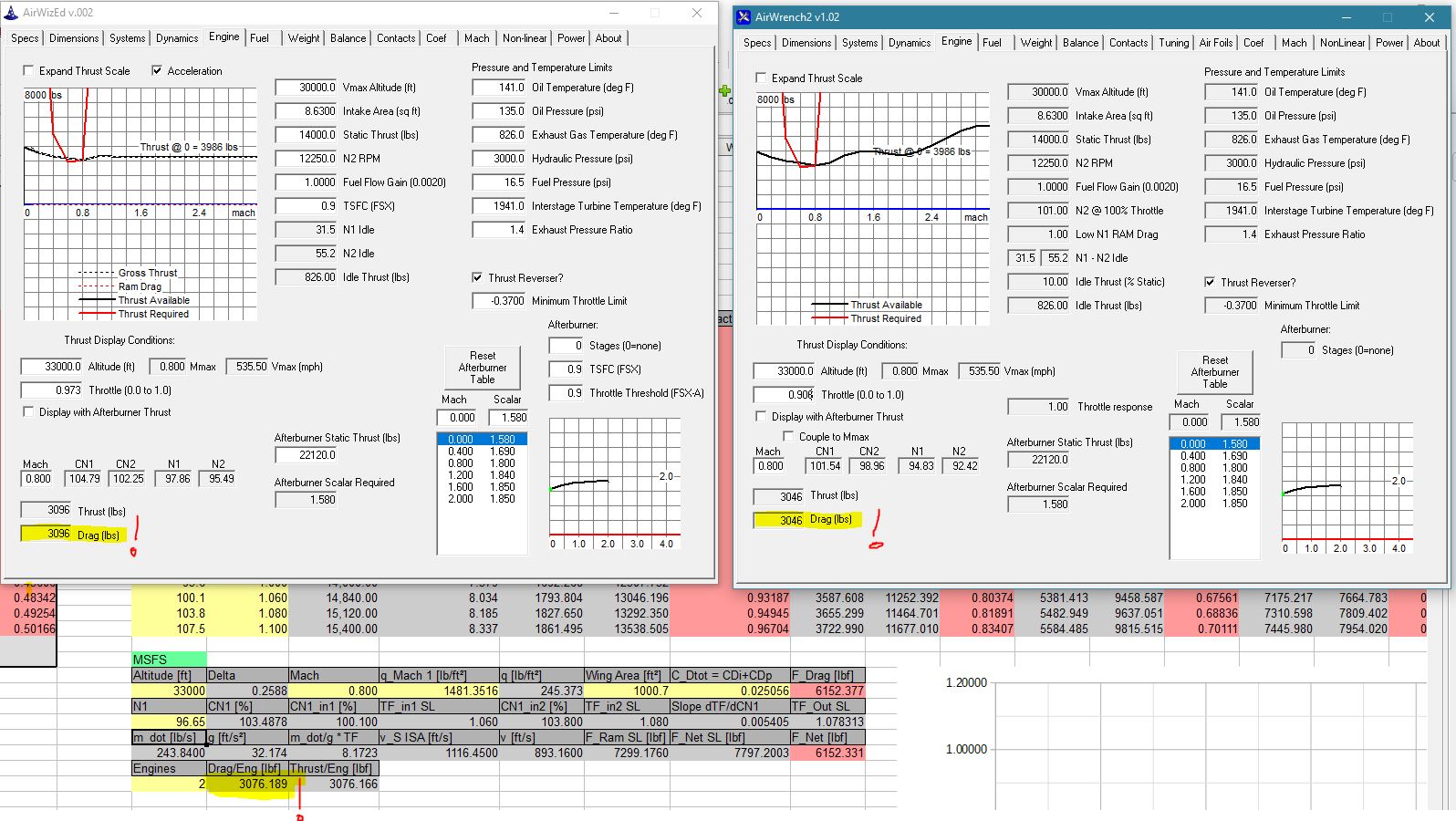
Task: Click the AirWrench2 title bar app icon
Action: [744, 17]
